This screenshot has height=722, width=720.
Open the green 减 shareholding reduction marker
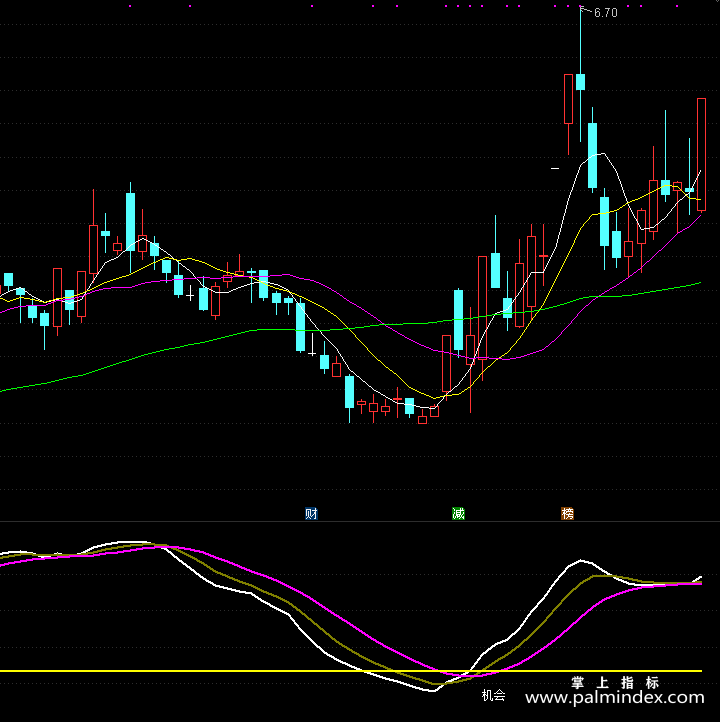[x=458, y=513]
